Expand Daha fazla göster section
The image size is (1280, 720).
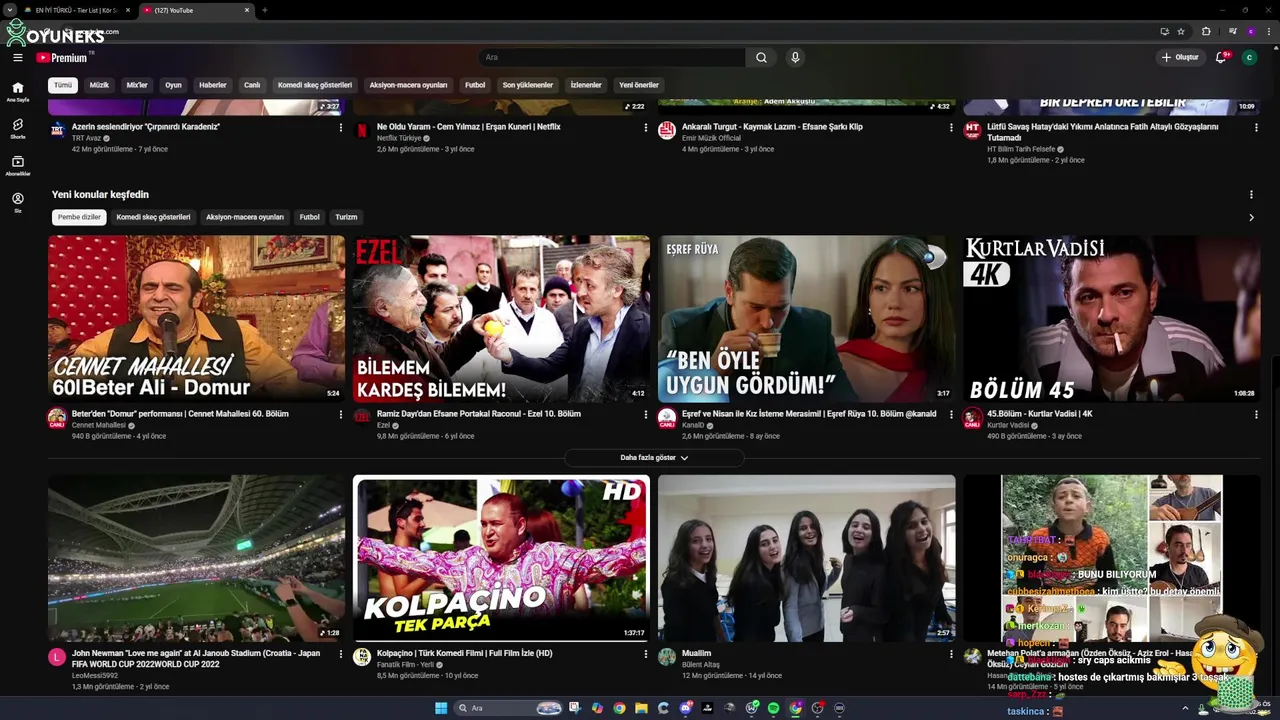point(654,458)
